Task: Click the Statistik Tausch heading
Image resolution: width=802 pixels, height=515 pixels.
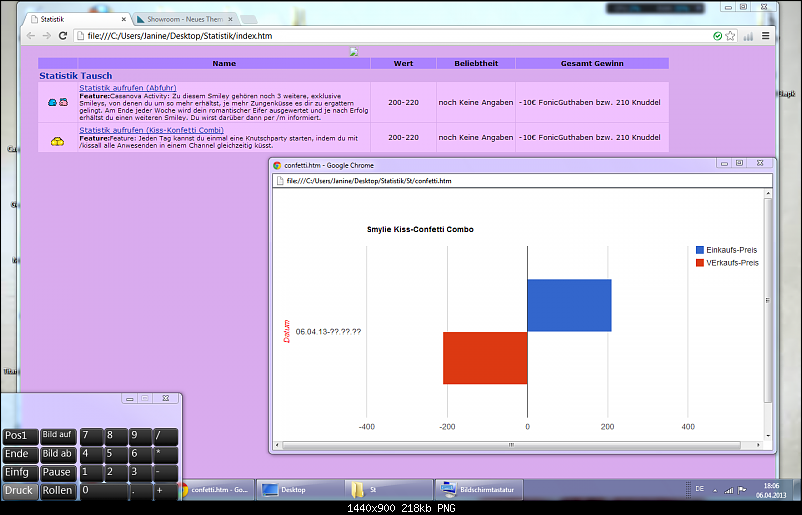Action: [x=76, y=76]
